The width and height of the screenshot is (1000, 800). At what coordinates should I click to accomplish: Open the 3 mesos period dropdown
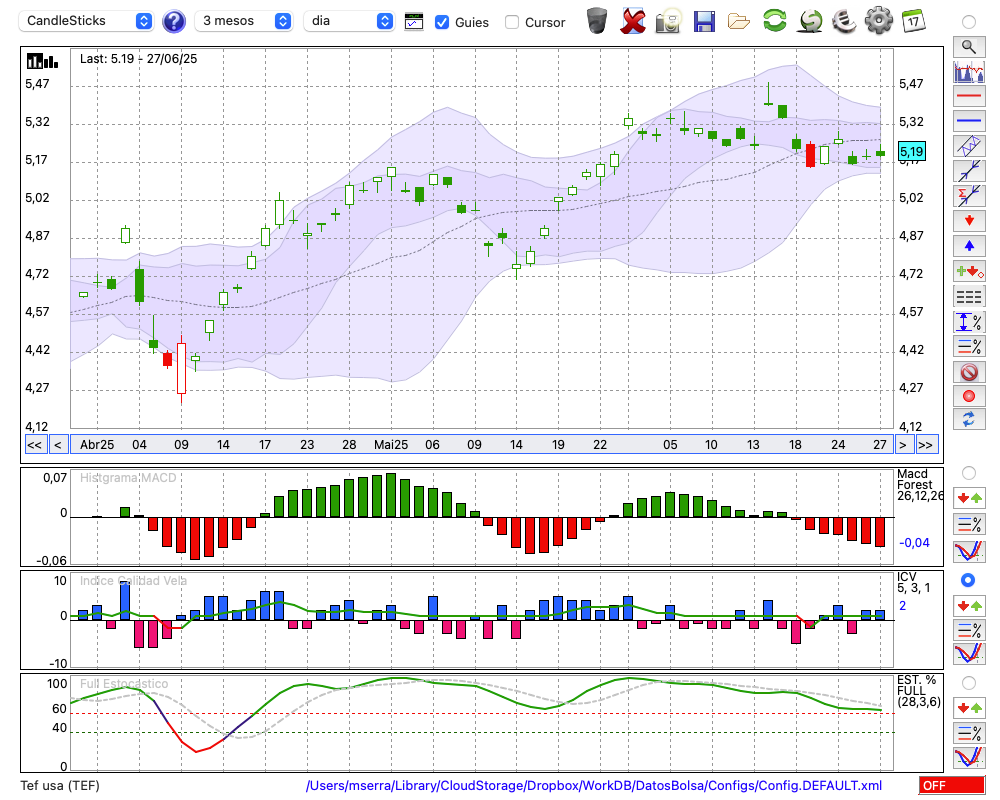tap(243, 21)
